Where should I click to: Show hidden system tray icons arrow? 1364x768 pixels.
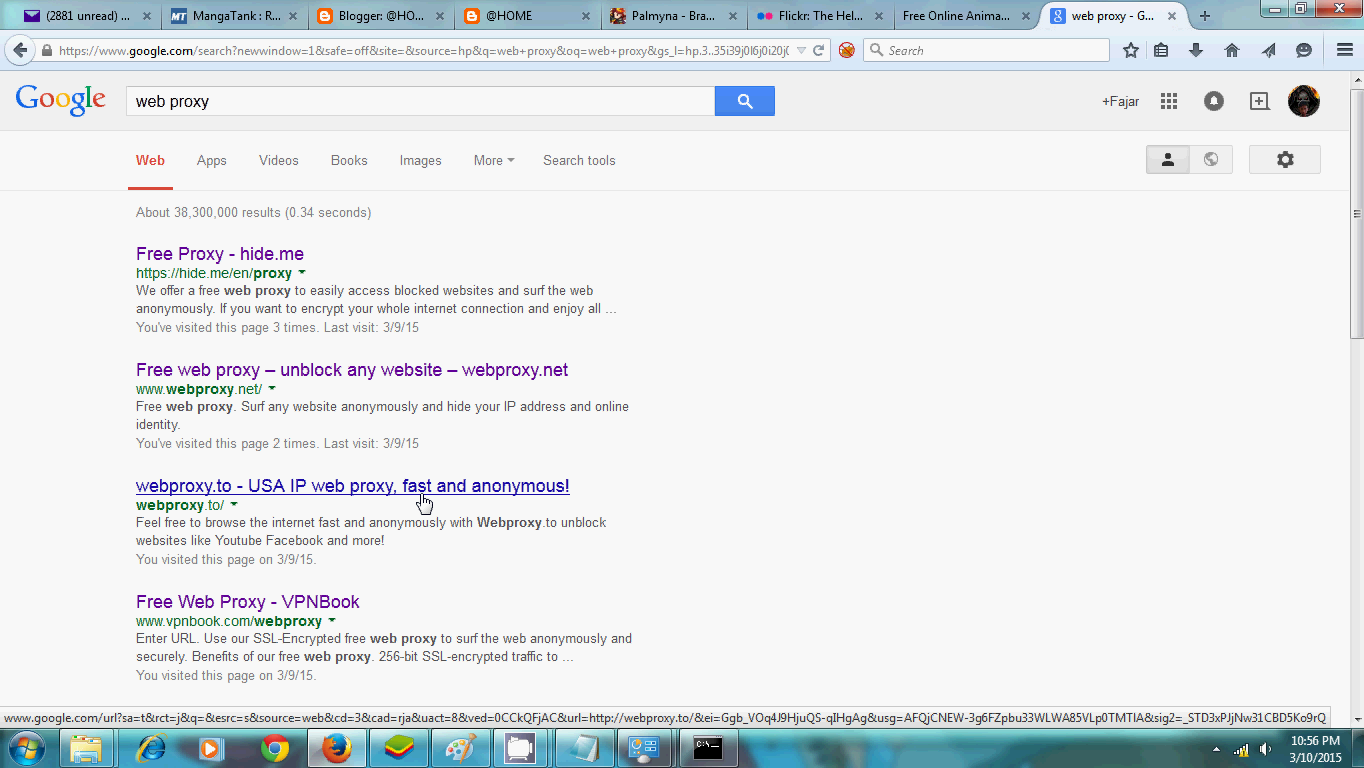tap(1217, 749)
